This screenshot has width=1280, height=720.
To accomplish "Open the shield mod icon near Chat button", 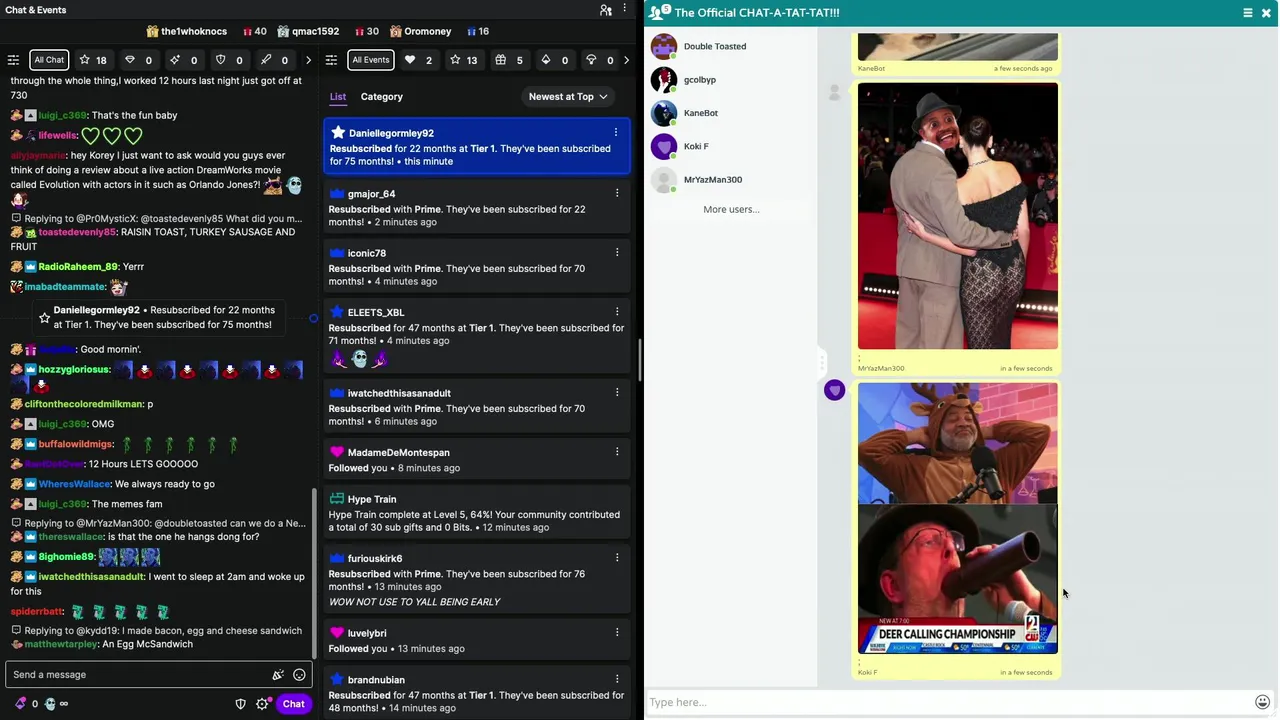I will 240,704.
